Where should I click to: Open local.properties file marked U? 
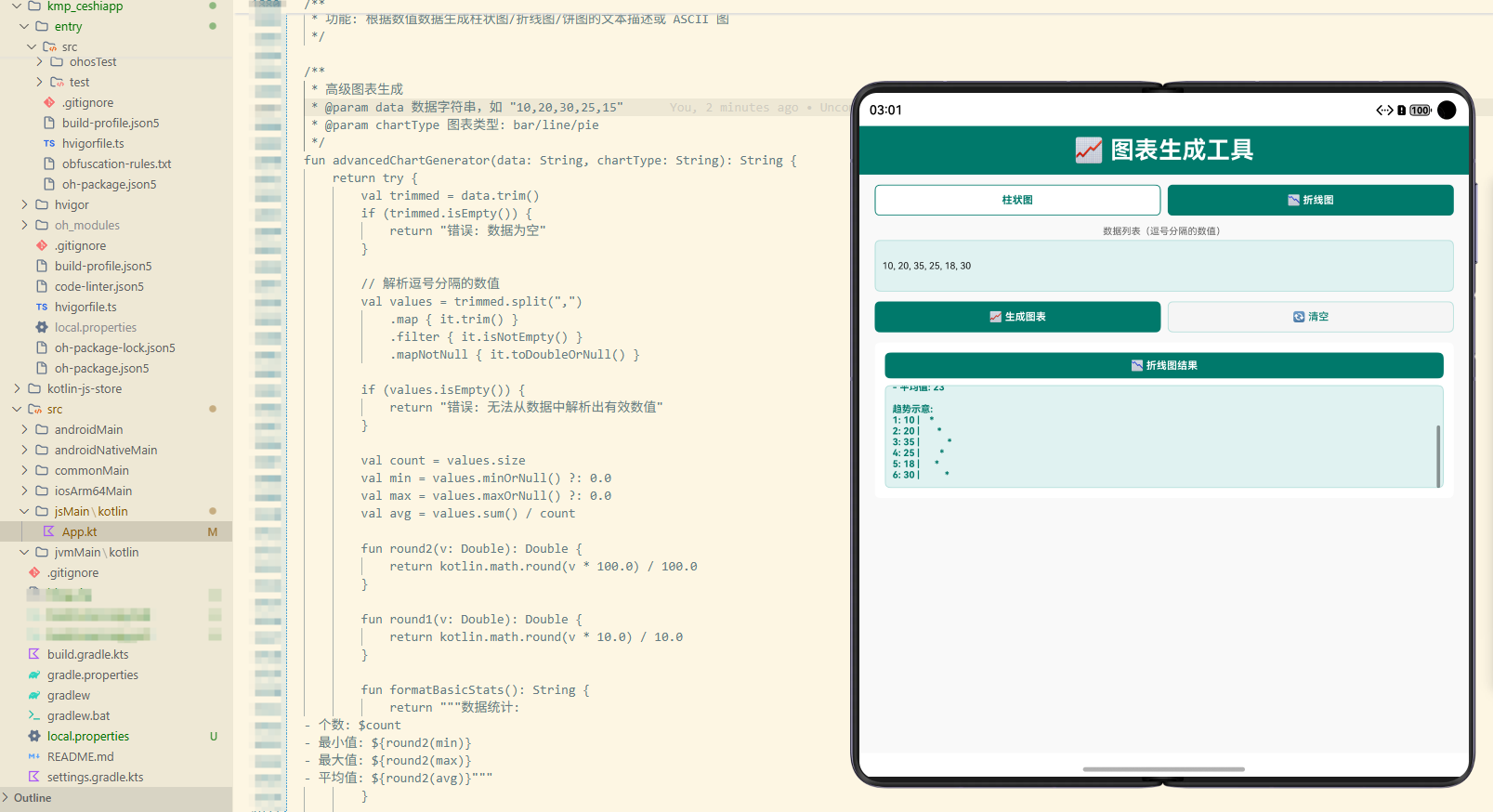pyautogui.click(x=87, y=737)
